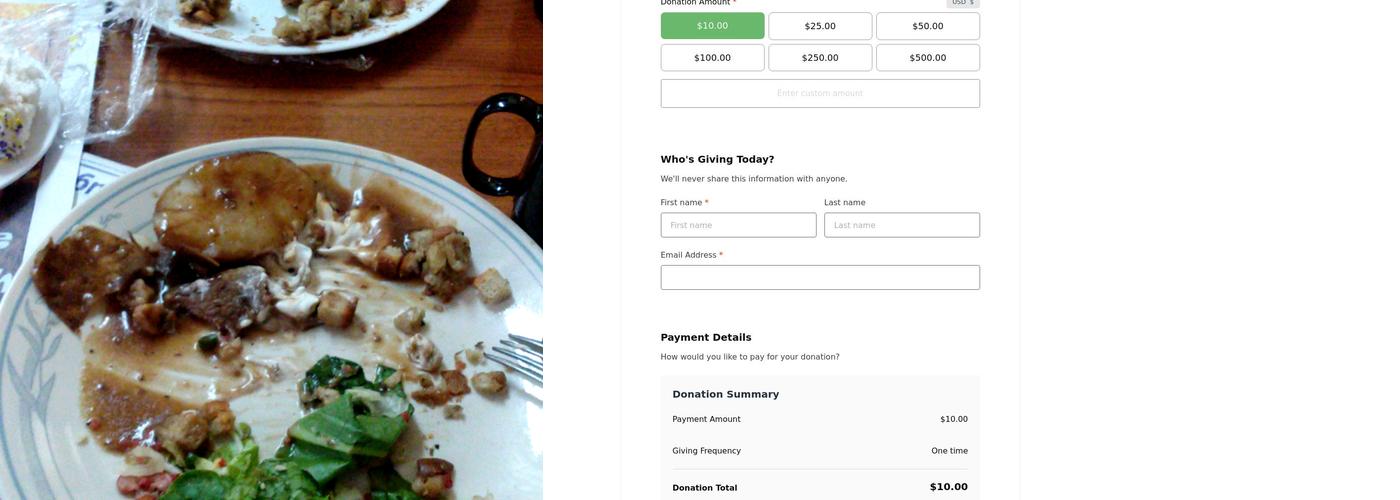Click the Last name field label
Screen dimensions: 1400x500
point(844,203)
